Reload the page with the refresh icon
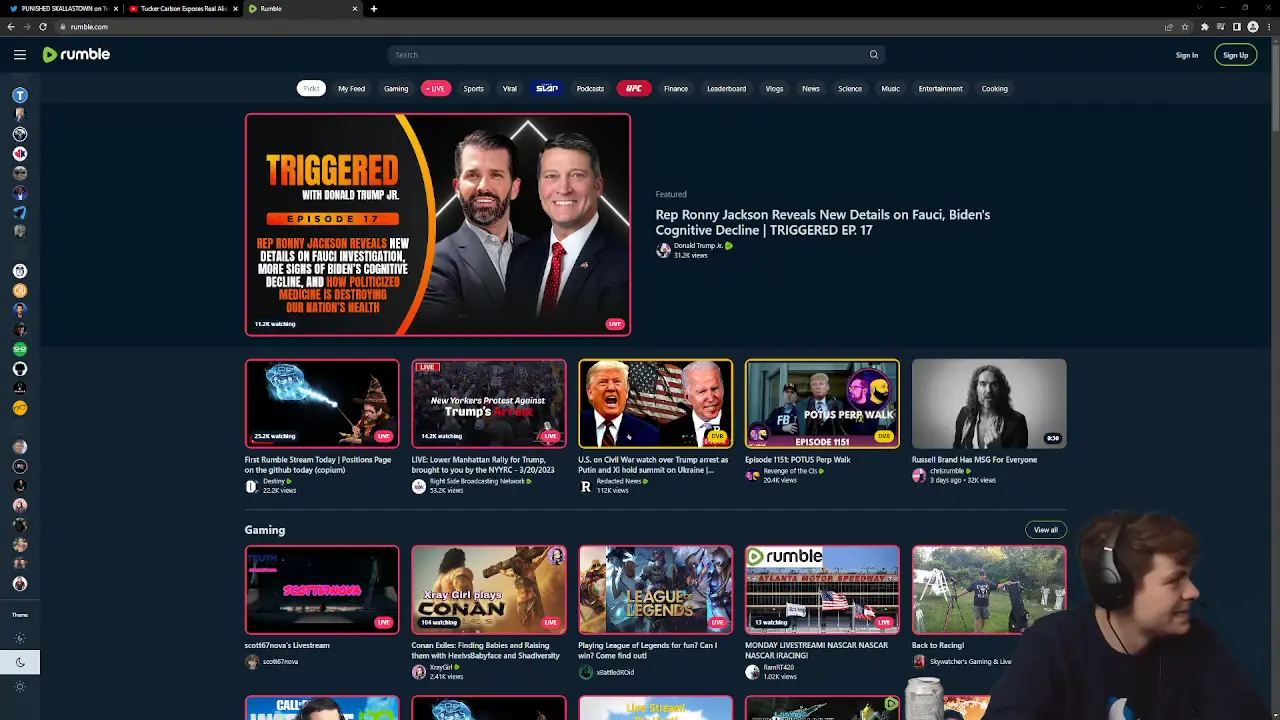The height and width of the screenshot is (720, 1280). click(43, 27)
